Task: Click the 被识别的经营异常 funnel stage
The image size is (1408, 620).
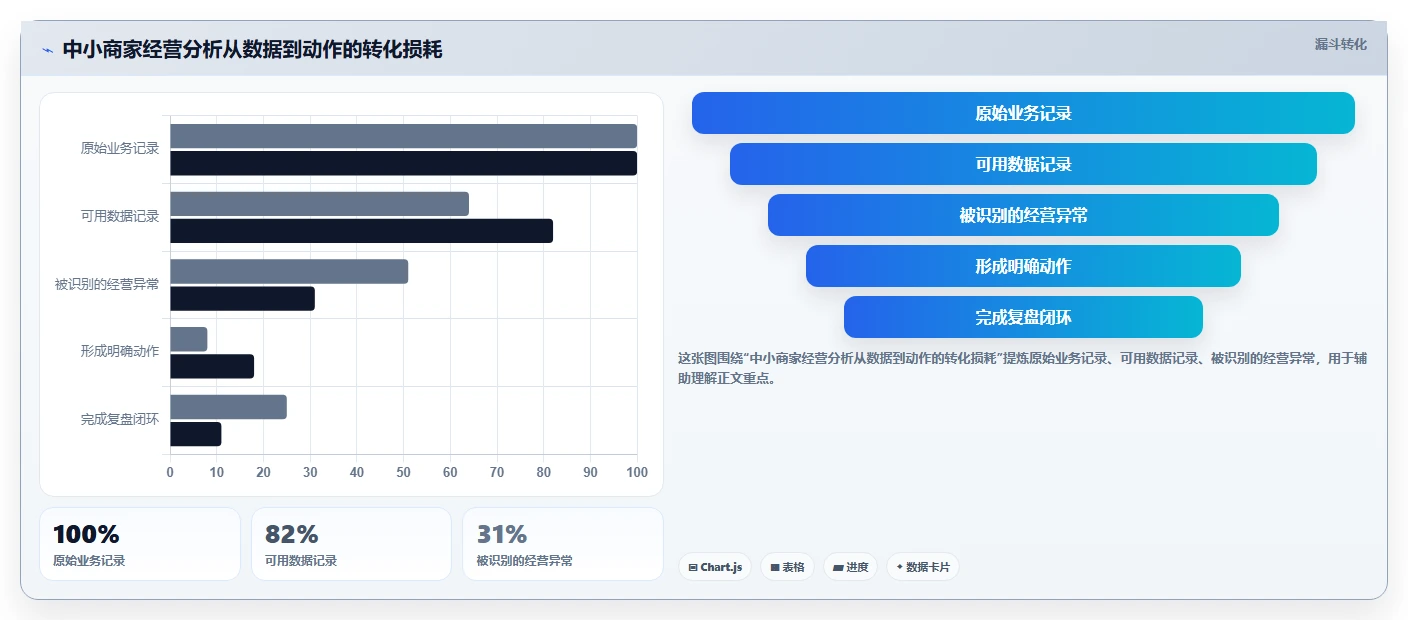Action: (x=1023, y=215)
